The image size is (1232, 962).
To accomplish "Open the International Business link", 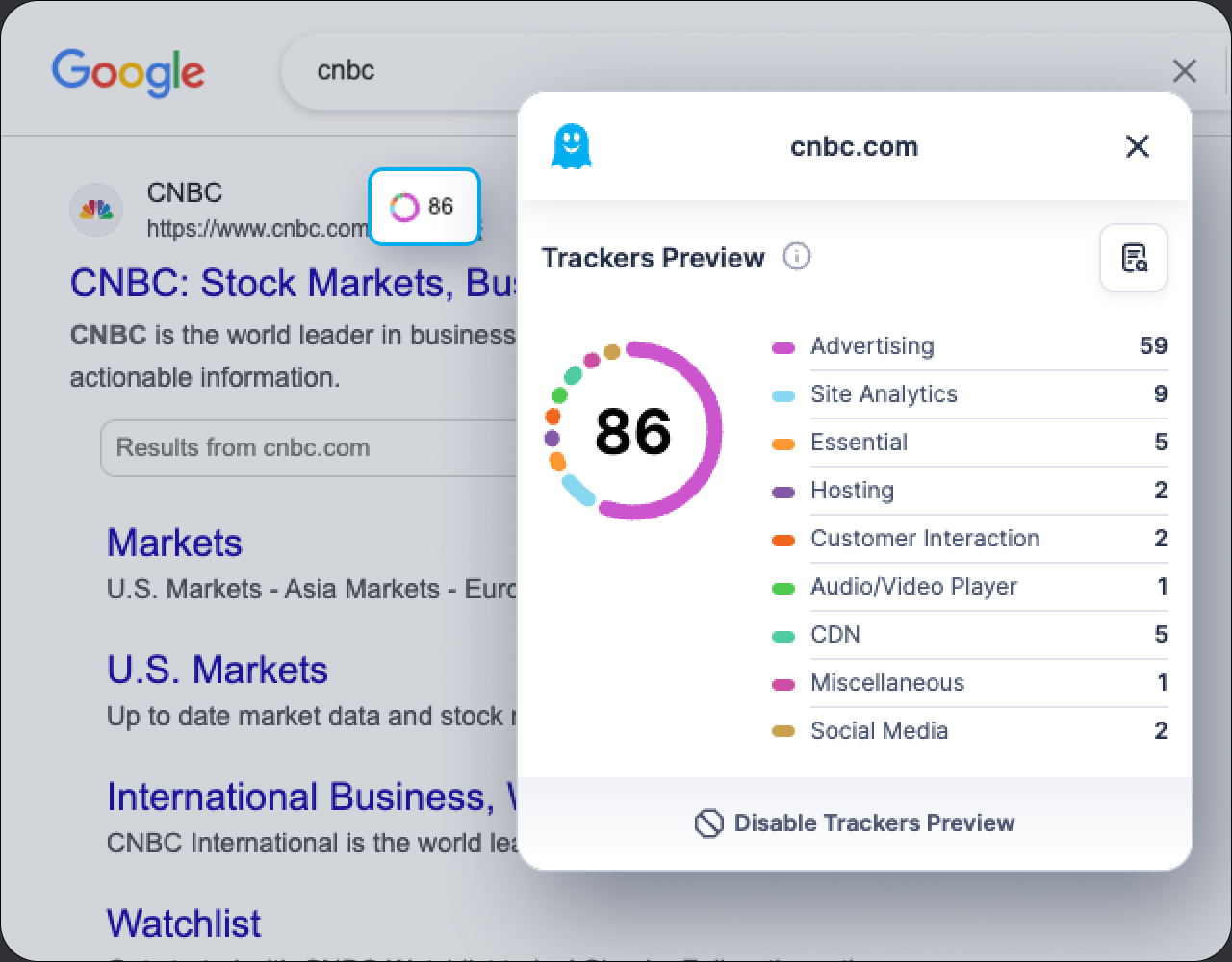I will click(x=308, y=797).
